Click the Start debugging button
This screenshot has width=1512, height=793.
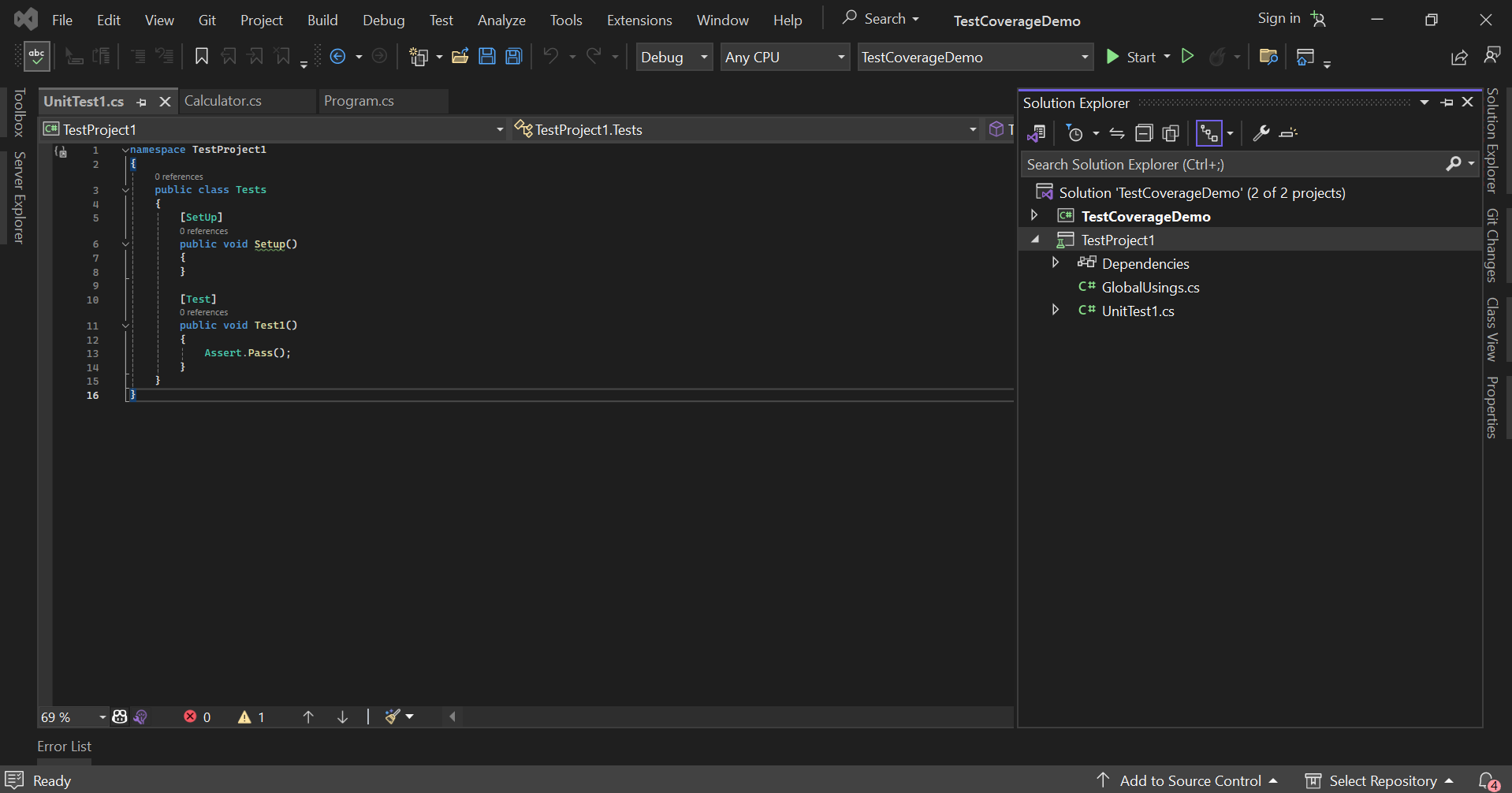click(1136, 56)
